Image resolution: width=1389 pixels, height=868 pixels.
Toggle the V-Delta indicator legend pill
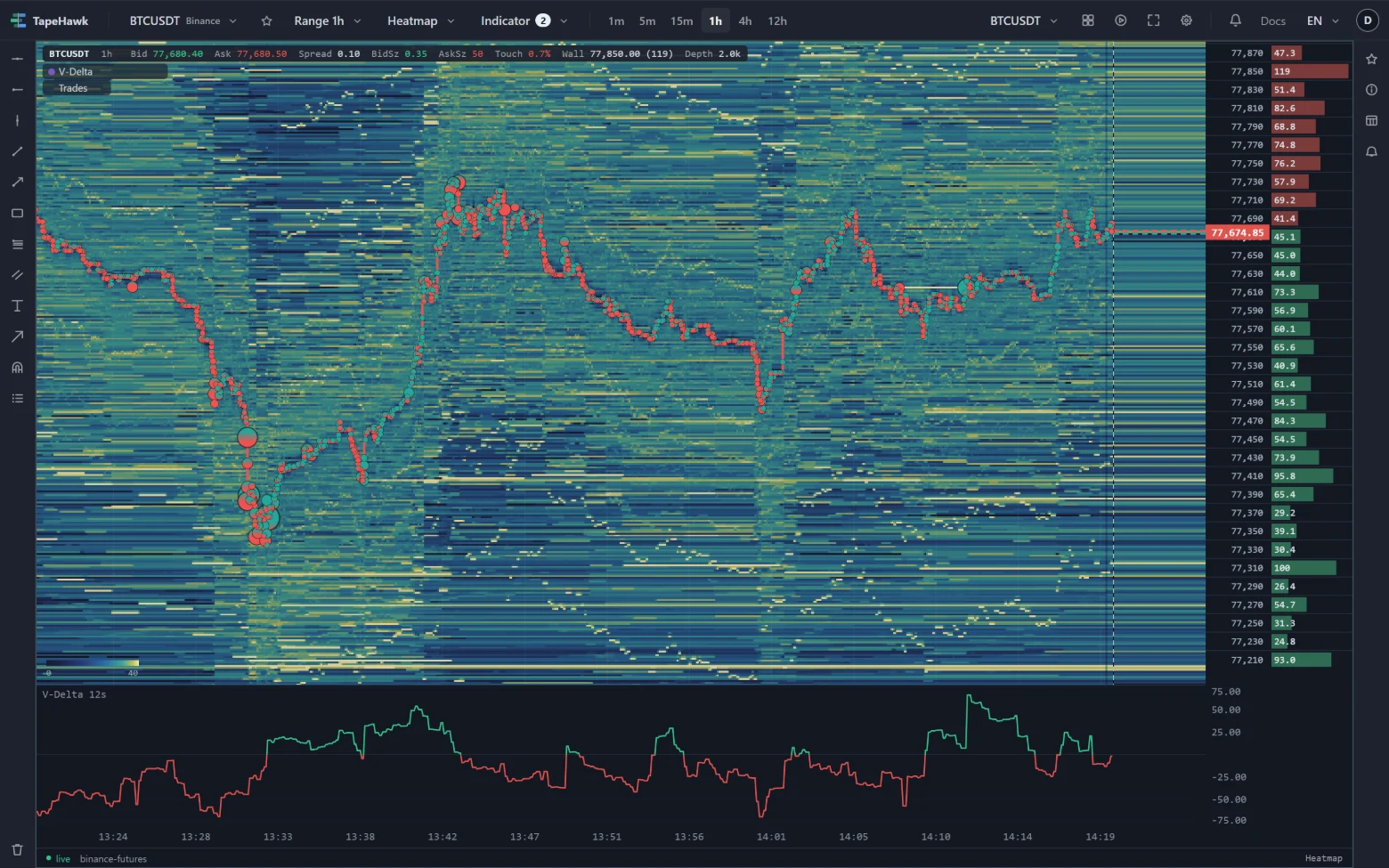click(x=105, y=72)
